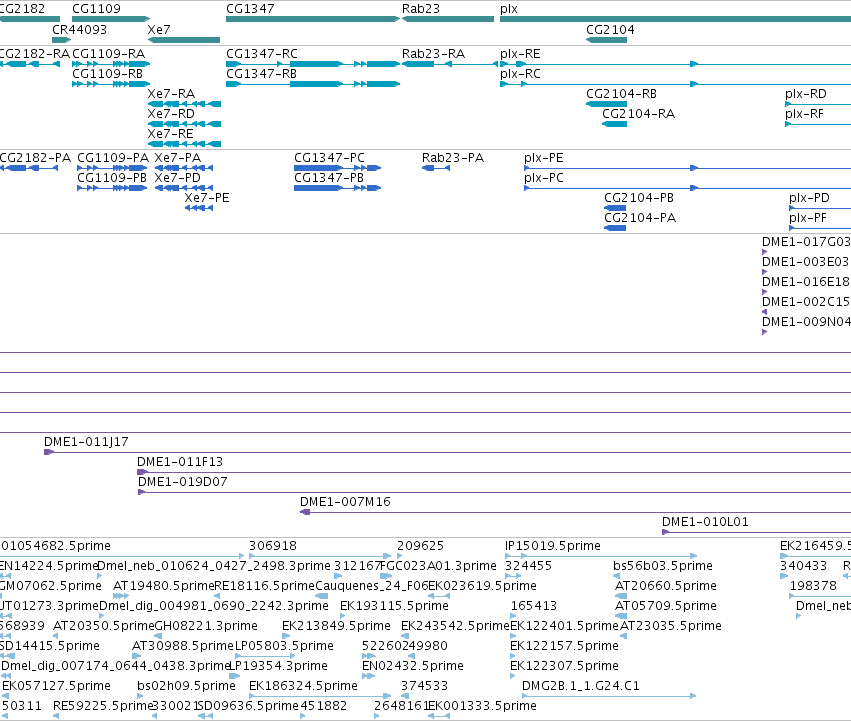Select protein plx-PE

pyautogui.click(x=687, y=168)
